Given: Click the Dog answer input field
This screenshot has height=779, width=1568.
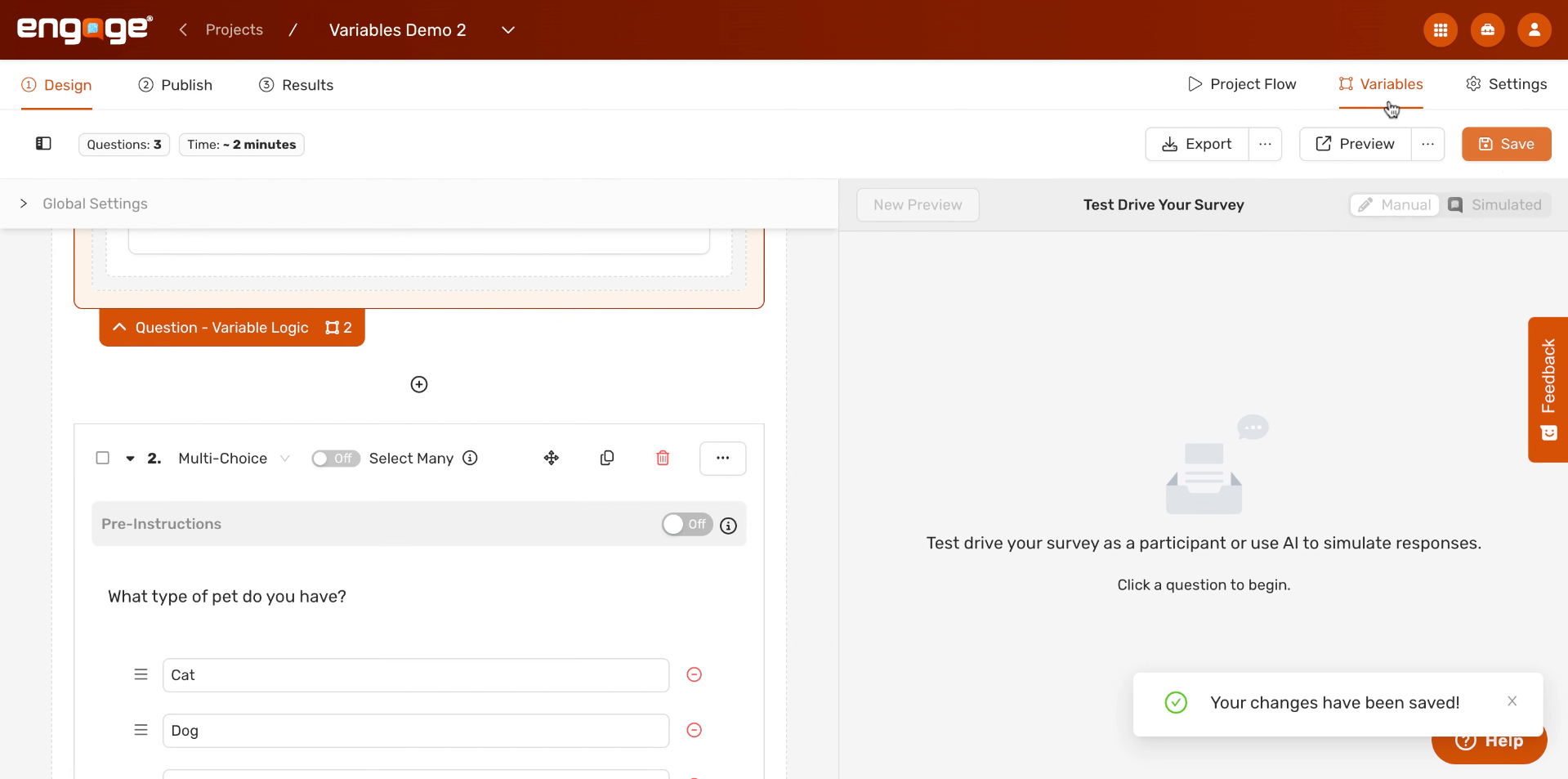Looking at the screenshot, I should coord(416,731).
